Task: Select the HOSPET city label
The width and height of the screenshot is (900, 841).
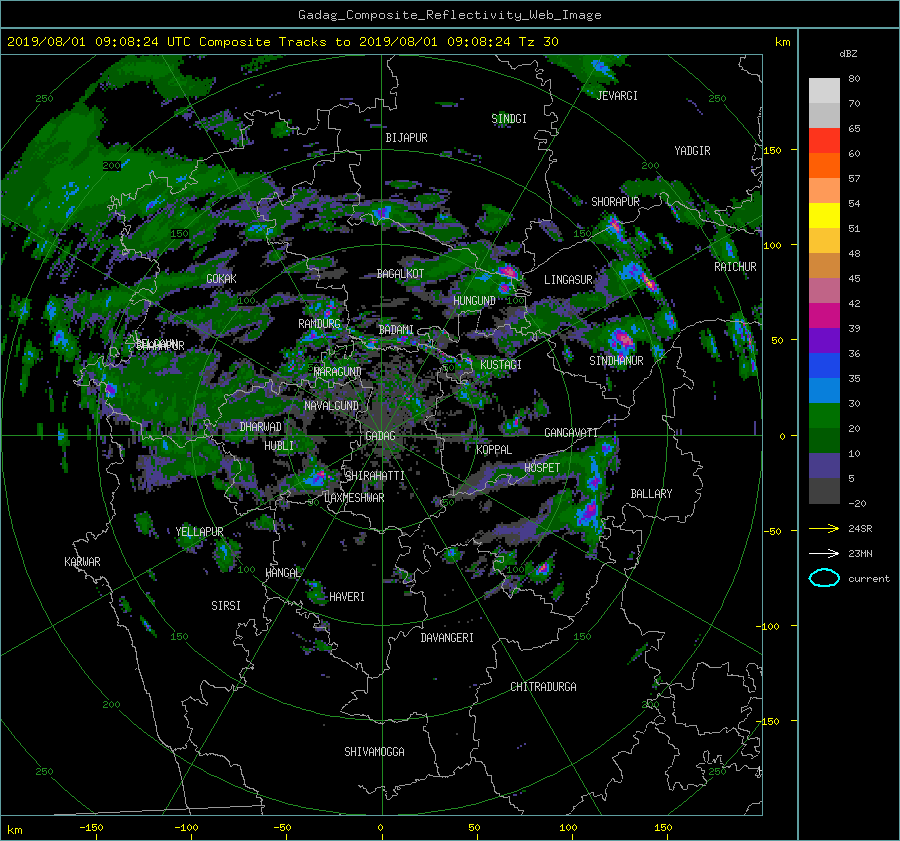Action: point(542,468)
